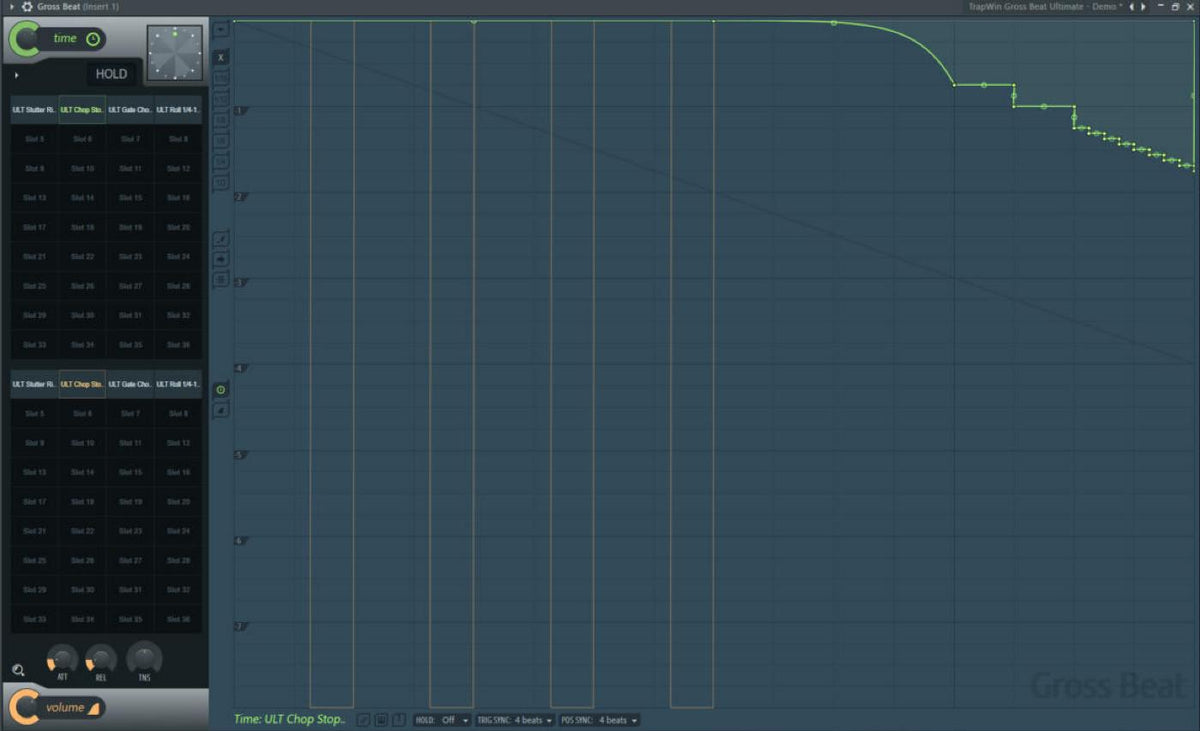This screenshot has height=731, width=1200.
Task: Click the ATT attack knob
Action: pos(62,657)
